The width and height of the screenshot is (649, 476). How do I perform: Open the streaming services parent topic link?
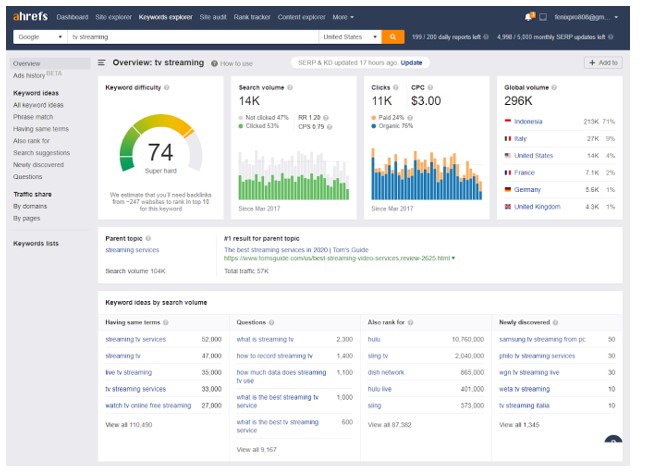(132, 250)
